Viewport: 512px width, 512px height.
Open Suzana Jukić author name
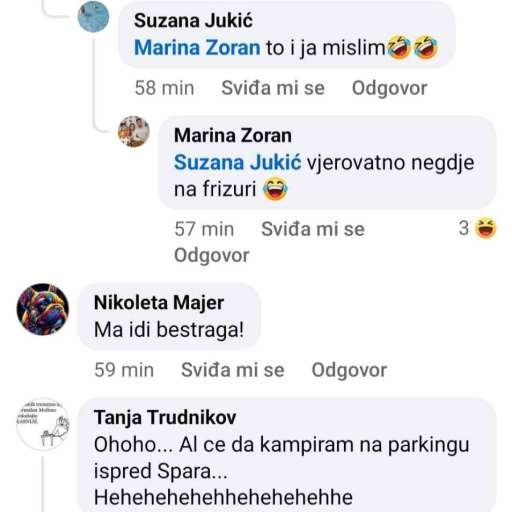193,21
